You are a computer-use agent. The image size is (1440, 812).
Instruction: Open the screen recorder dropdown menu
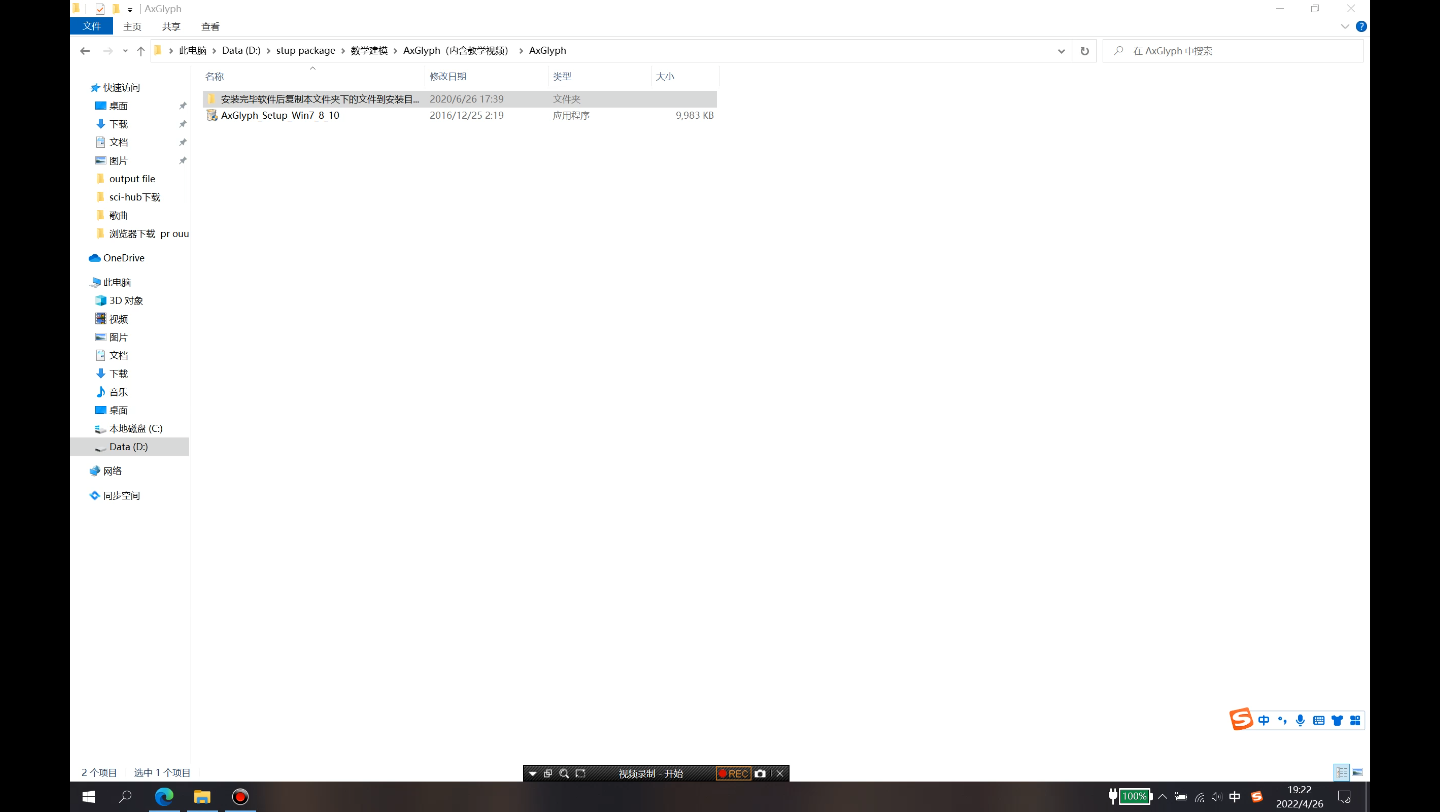[x=533, y=773]
